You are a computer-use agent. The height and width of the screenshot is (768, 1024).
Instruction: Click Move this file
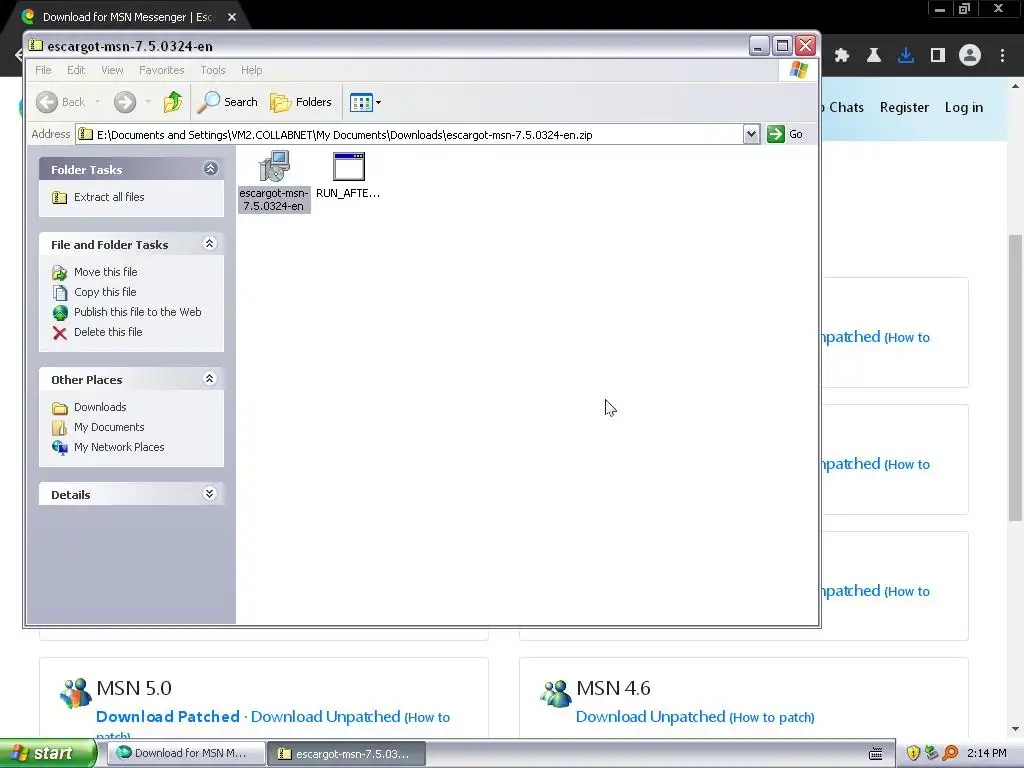tap(105, 272)
